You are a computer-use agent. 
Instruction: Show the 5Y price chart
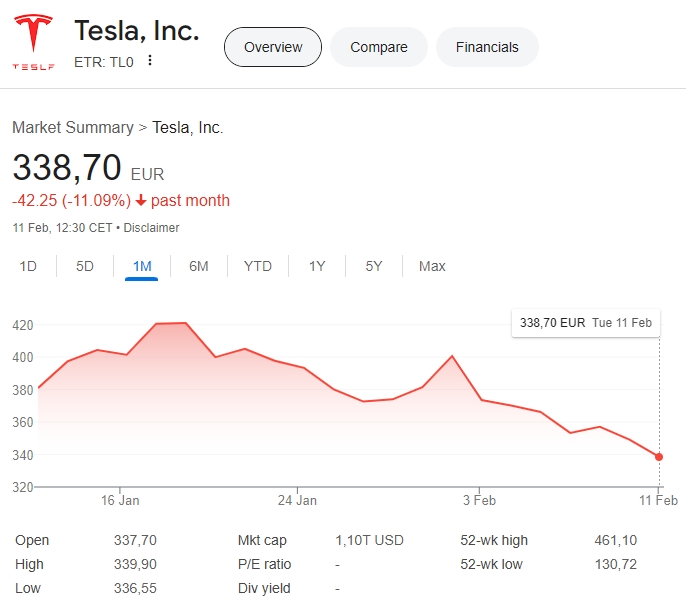pyautogui.click(x=374, y=266)
